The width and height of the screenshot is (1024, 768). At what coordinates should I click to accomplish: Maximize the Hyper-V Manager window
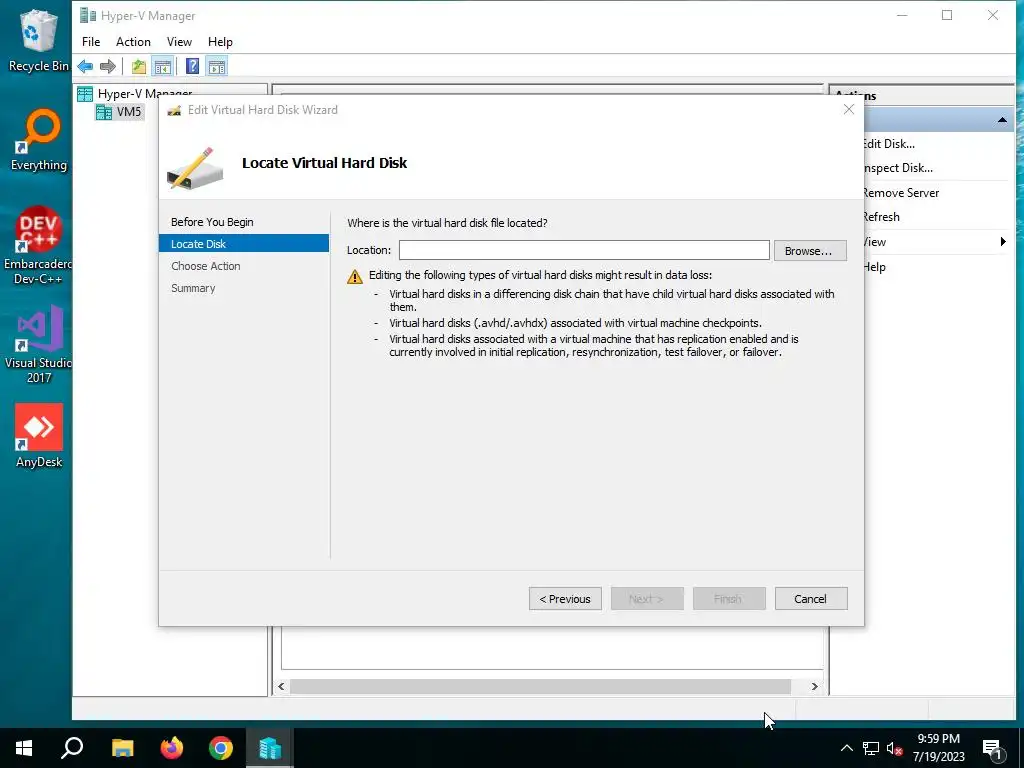coord(947,15)
